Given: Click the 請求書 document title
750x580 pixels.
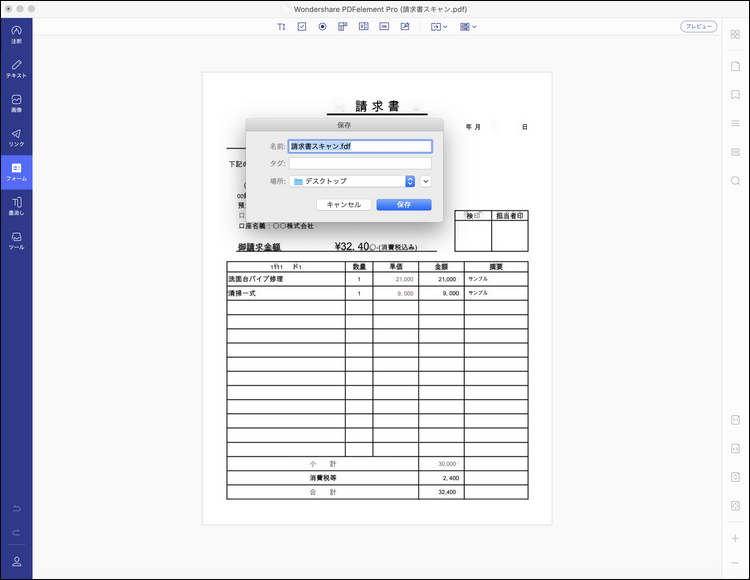Looking at the screenshot, I should tap(377, 106).
